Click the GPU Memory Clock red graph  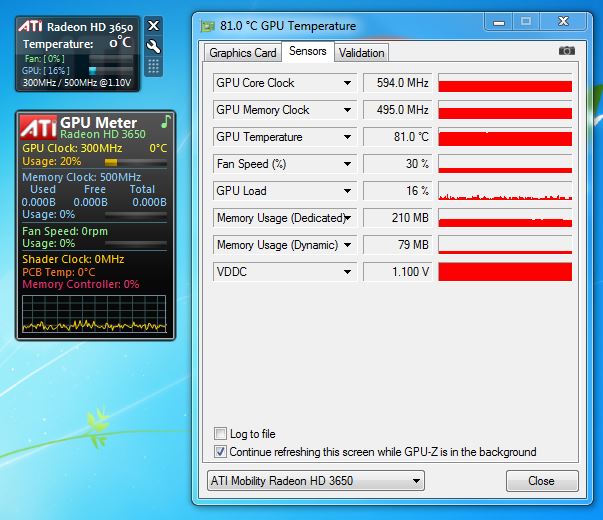point(505,110)
